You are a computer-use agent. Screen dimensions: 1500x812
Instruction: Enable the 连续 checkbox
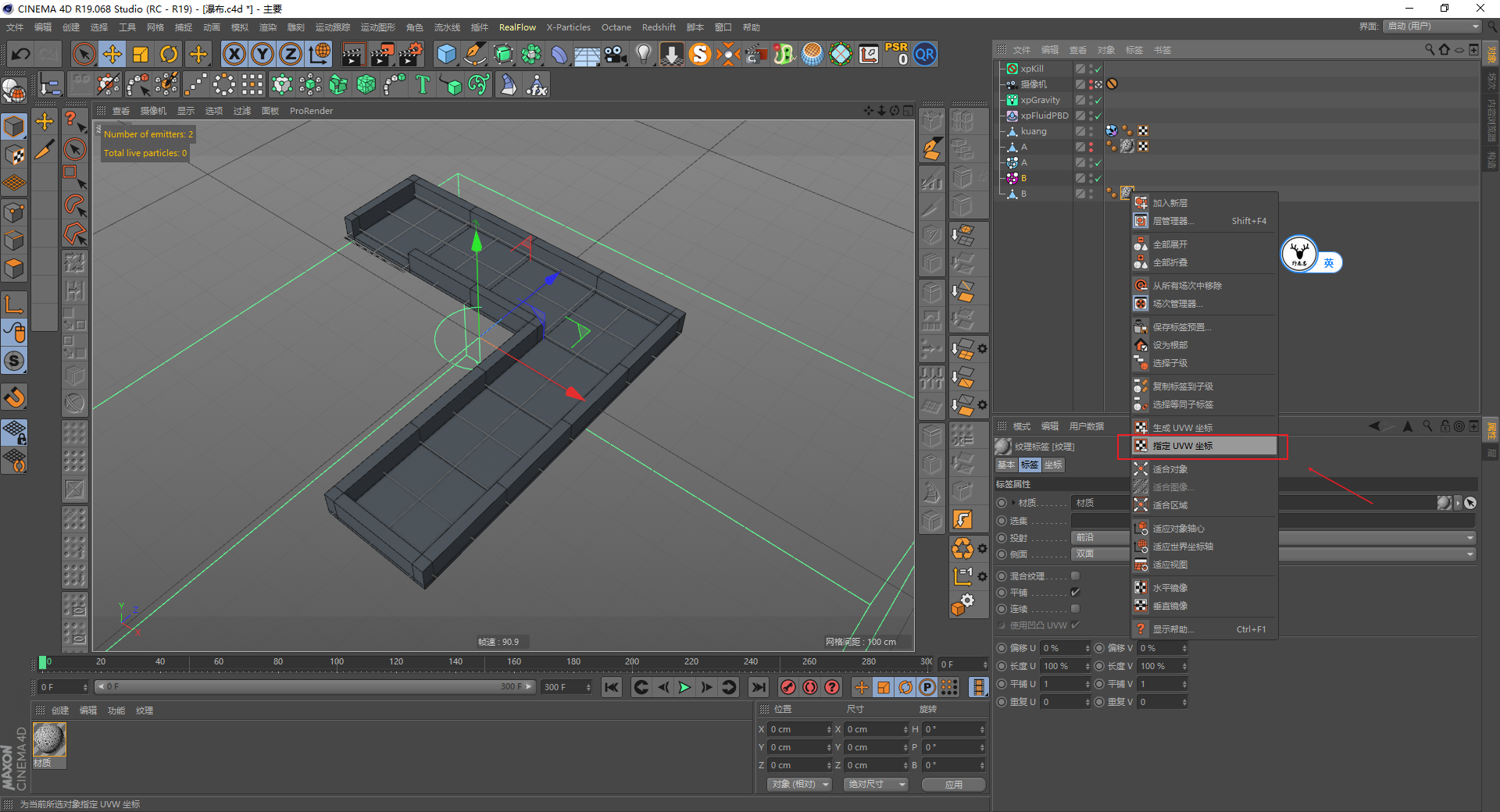pos(1075,609)
